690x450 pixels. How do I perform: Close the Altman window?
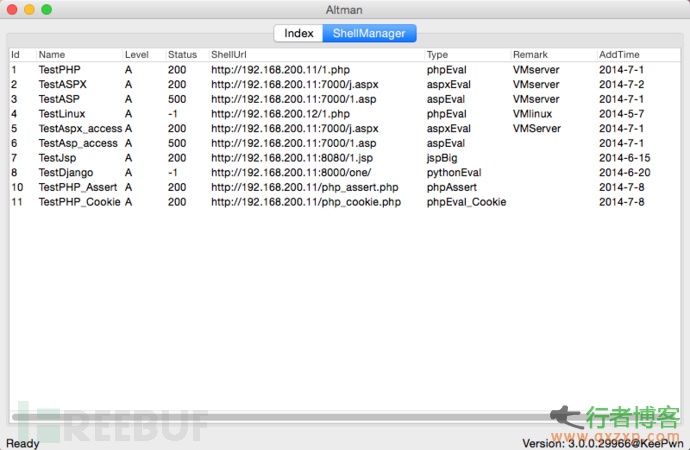(x=12, y=9)
